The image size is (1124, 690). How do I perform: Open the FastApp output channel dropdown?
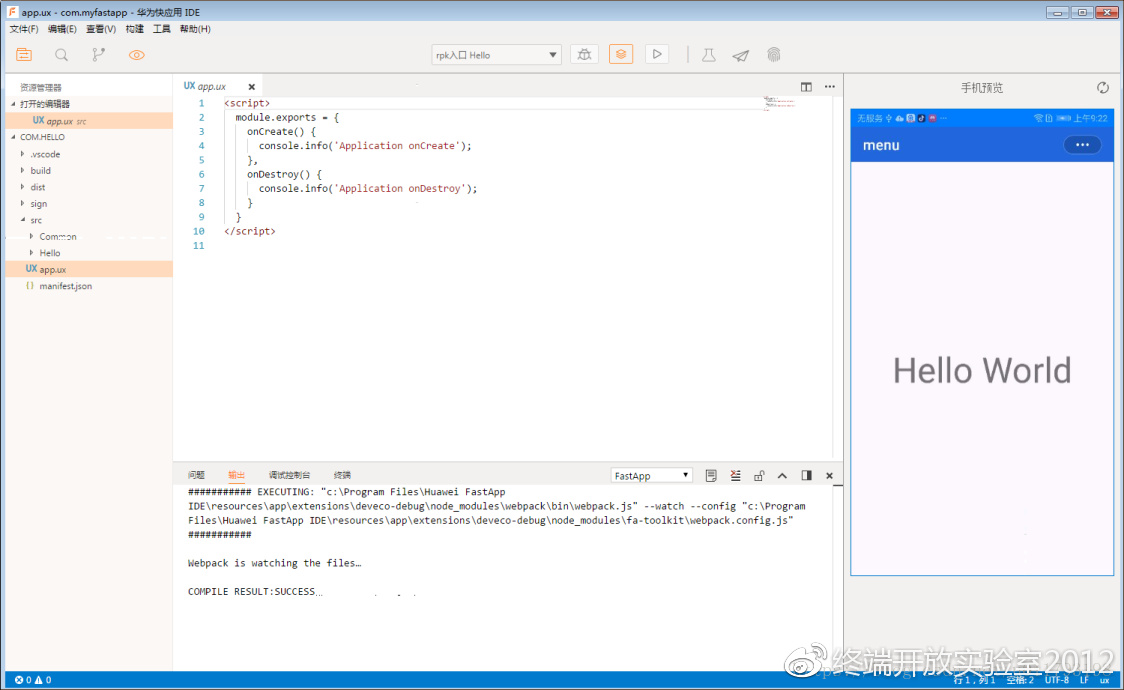pyautogui.click(x=651, y=476)
